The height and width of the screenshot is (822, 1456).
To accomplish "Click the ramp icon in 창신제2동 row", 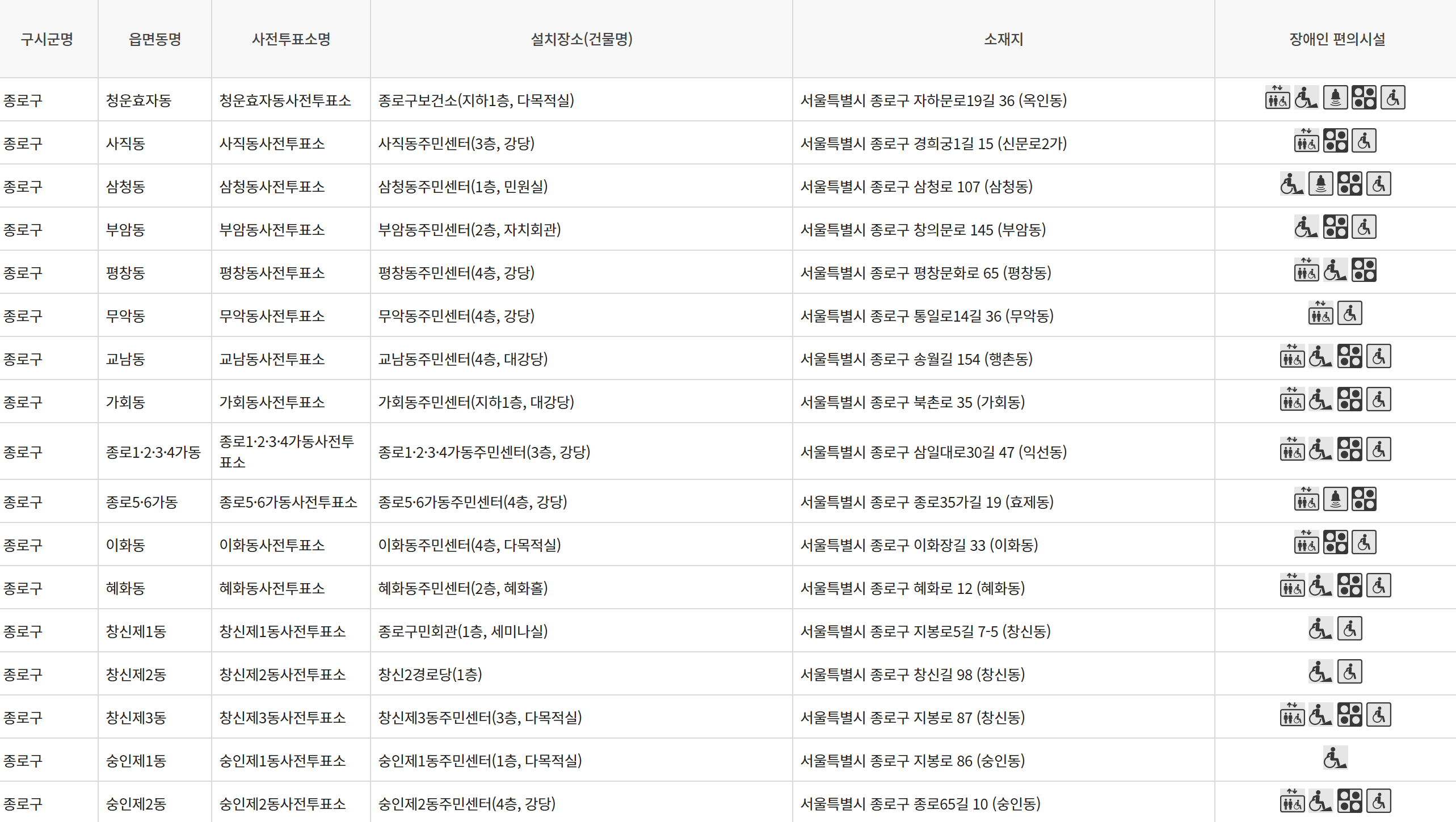I will click(x=1320, y=672).
